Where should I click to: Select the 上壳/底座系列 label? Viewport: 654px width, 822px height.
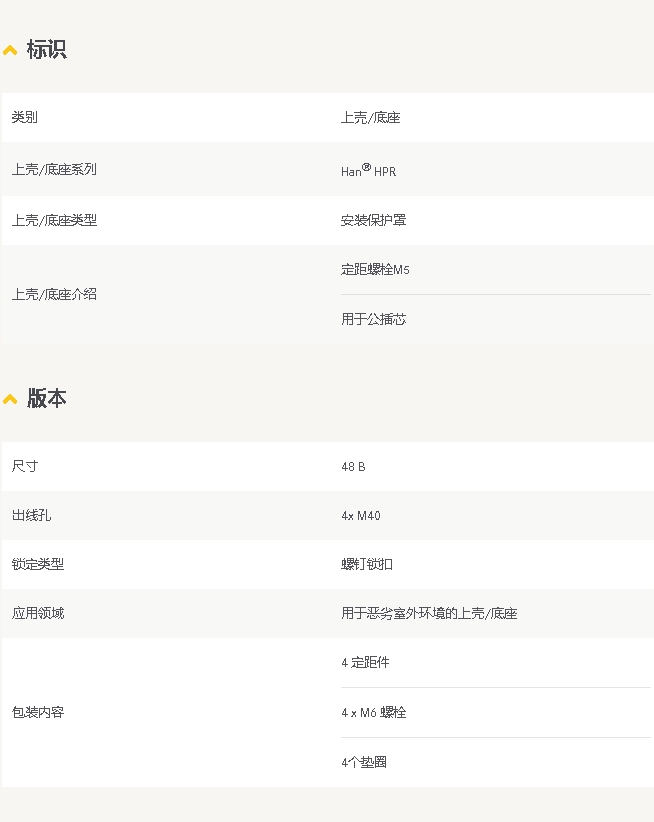[54, 170]
